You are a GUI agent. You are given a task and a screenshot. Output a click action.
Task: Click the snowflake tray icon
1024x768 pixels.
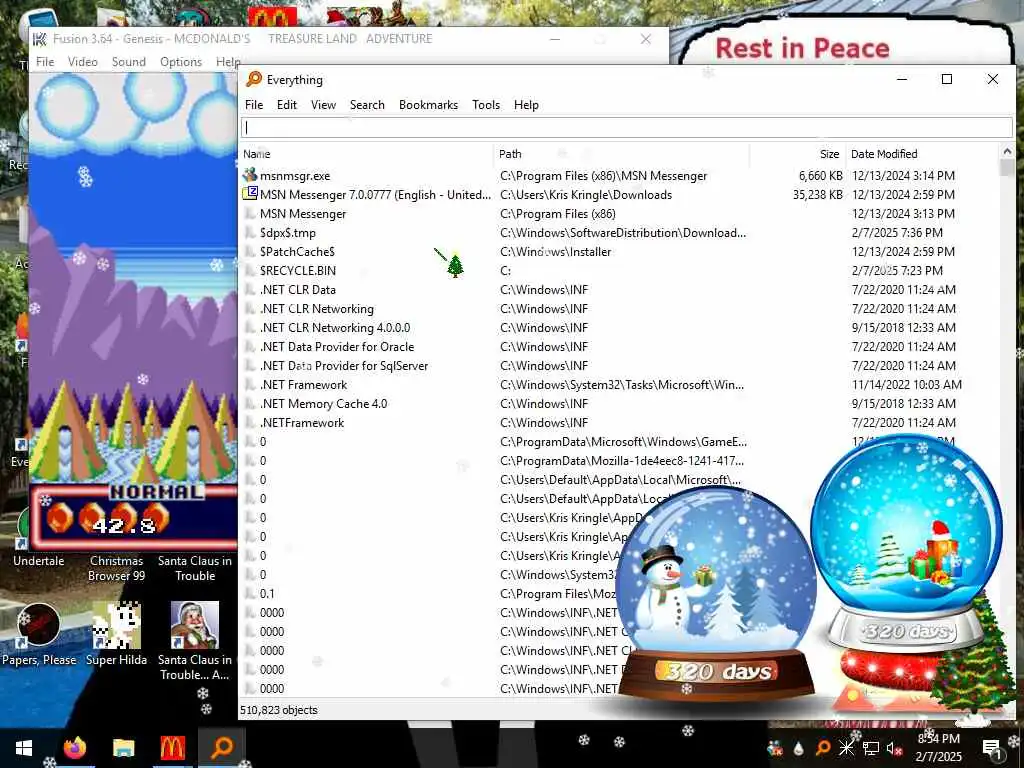[x=846, y=748]
